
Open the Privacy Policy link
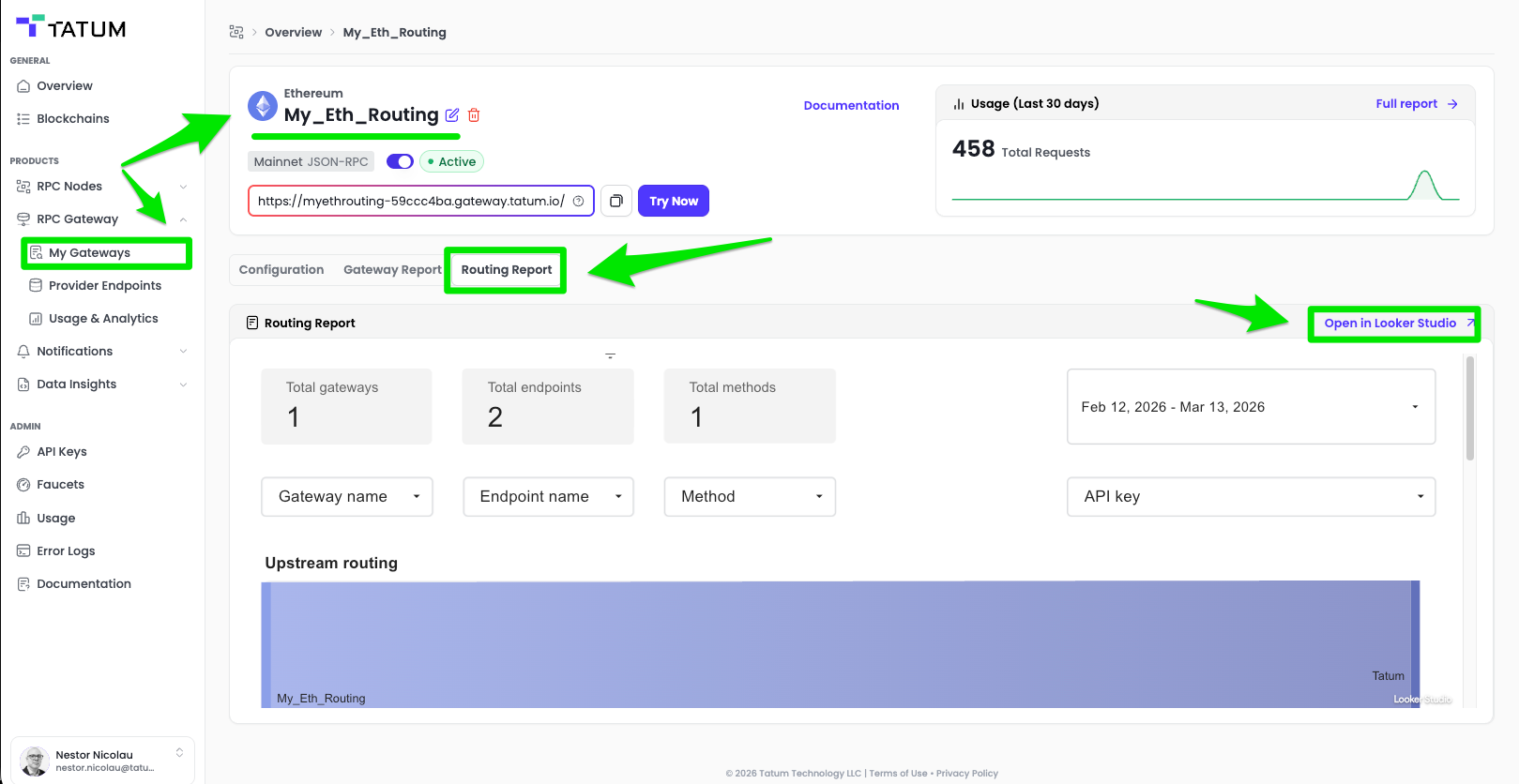point(967,774)
